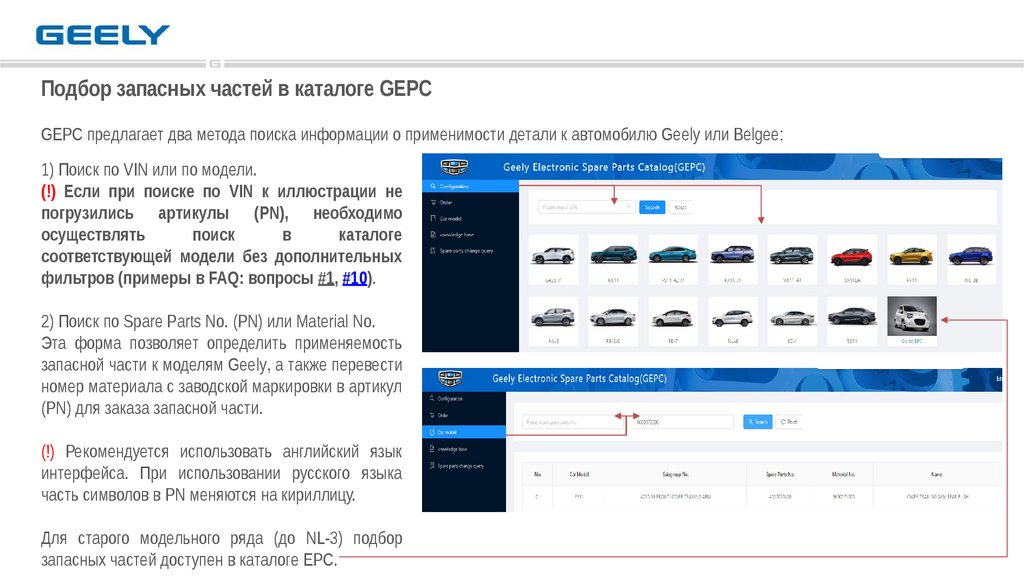The image size is (1024, 576).
Task: Click the cart icon beside Order, lower window
Action: tap(431, 415)
